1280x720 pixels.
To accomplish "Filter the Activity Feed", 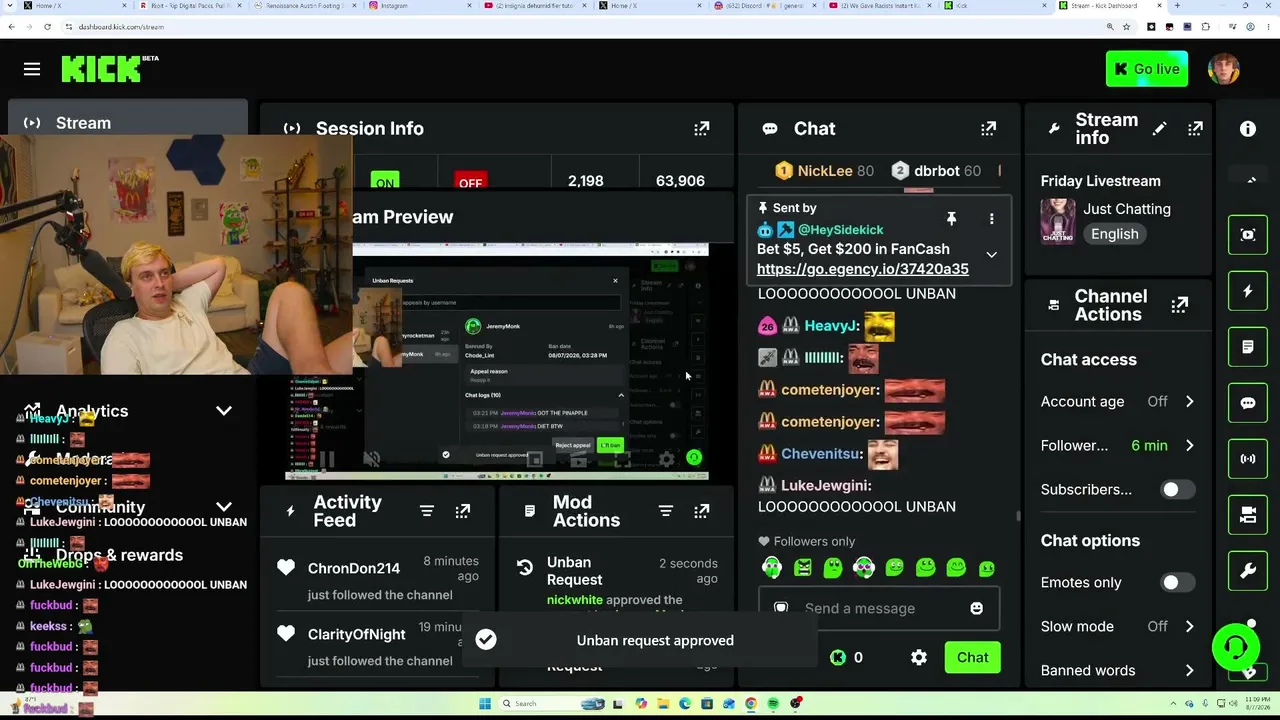I will tap(427, 511).
